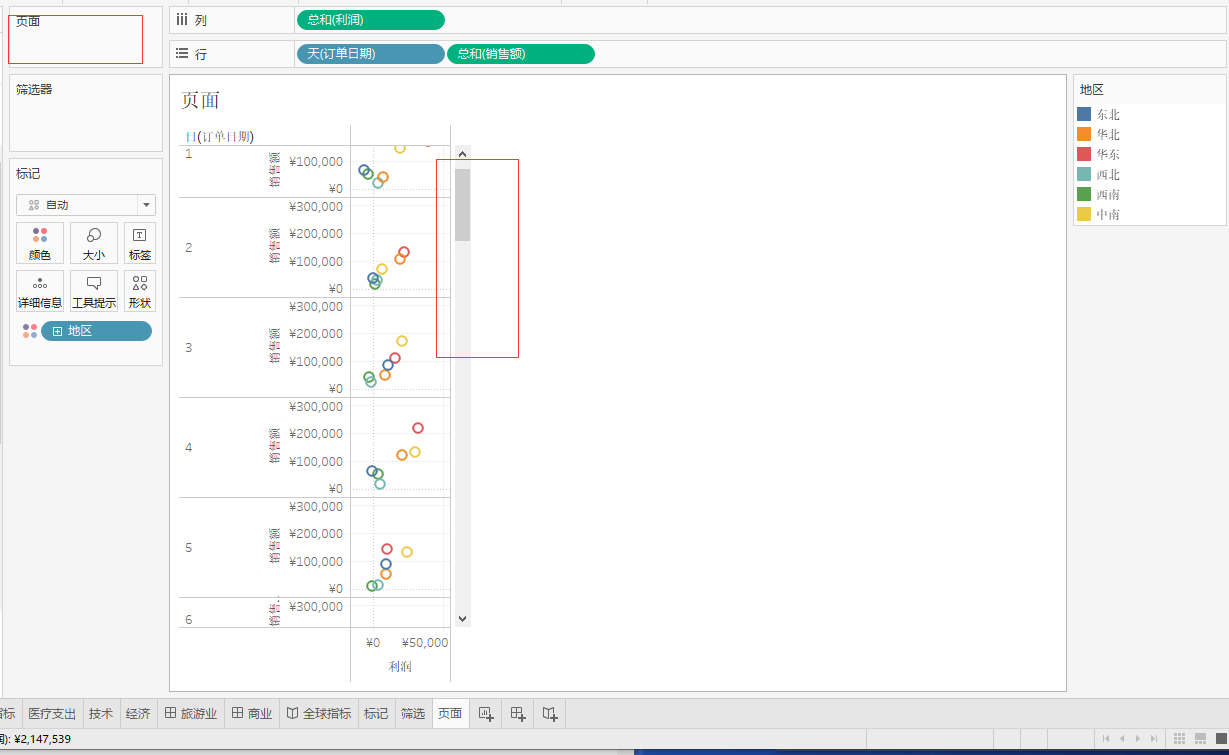Viewport: 1229px width, 755px height.
Task: Go to next sheet navigation arrow
Action: click(1138, 738)
